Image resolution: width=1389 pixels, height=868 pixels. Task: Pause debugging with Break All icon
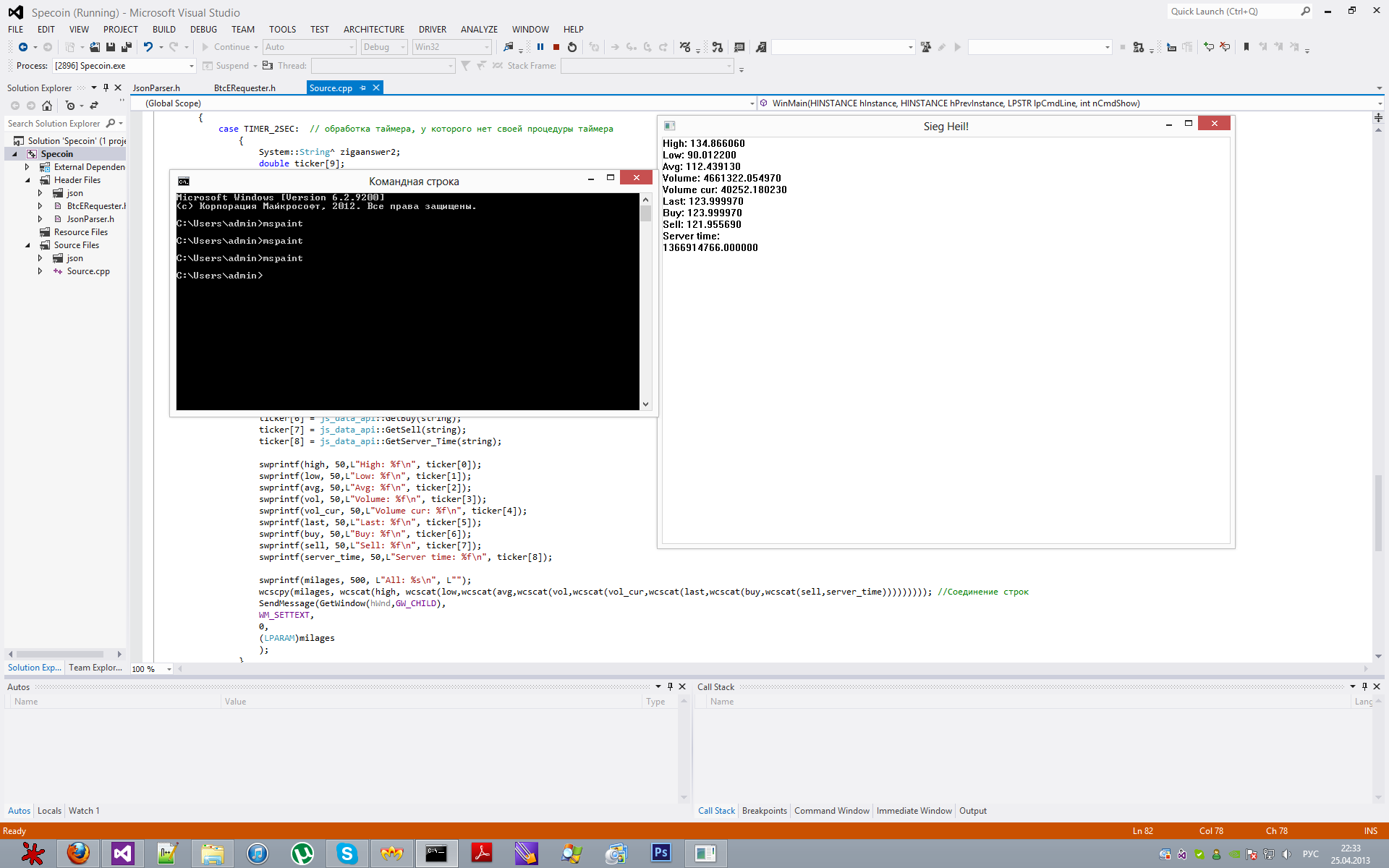tap(540, 47)
